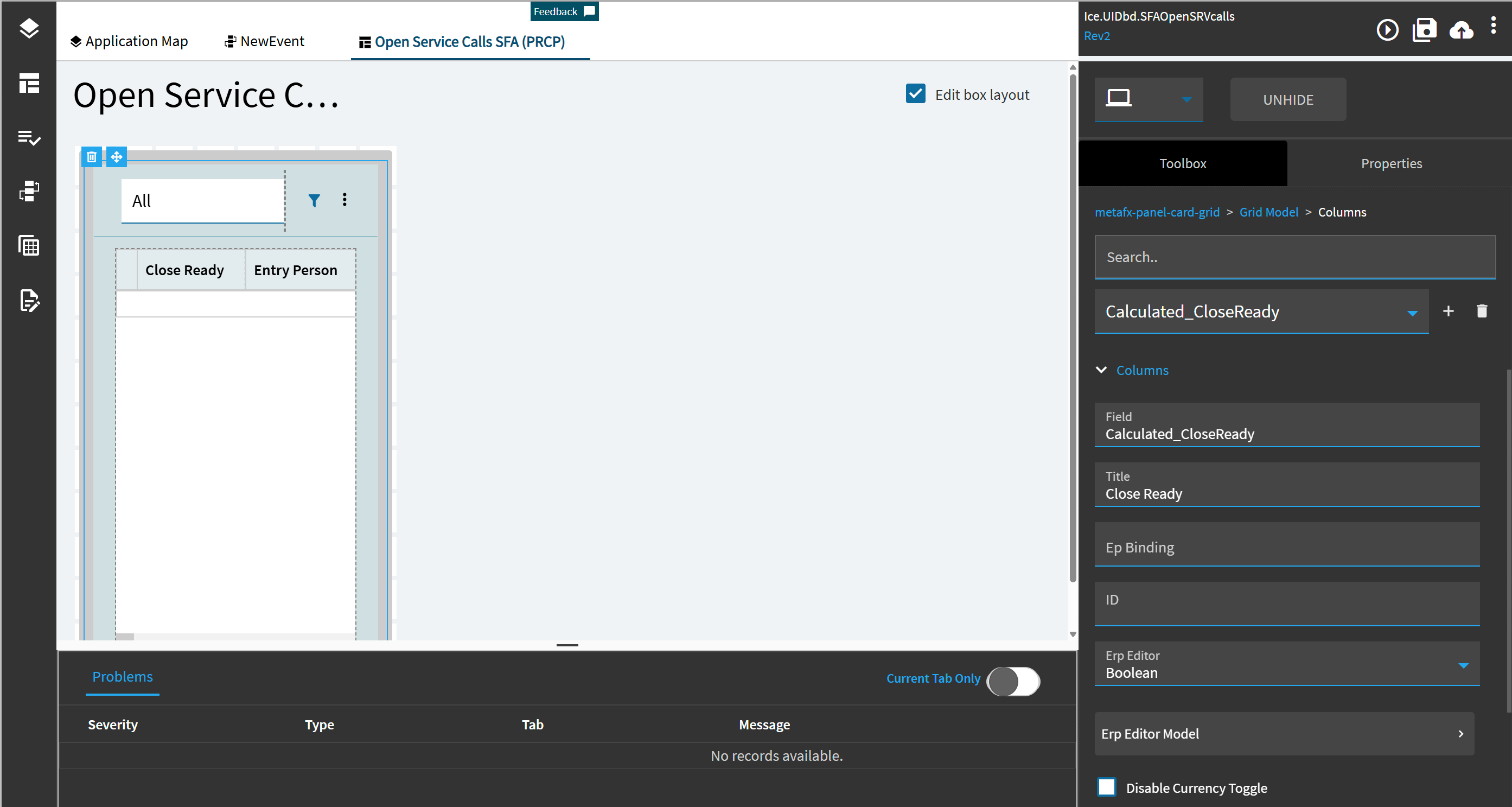Open the layers icon in left sidebar
Screen dimensions: 1512x807
[29, 28]
